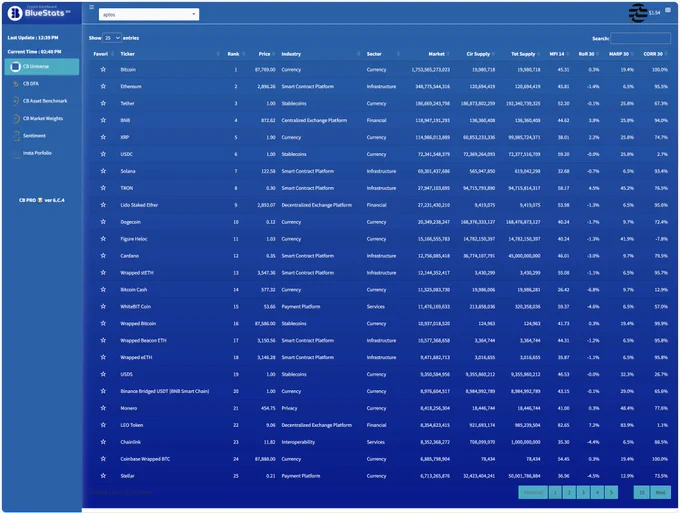Open CB Universe in sidebar
Screen dimensions: 680x513
(42, 66)
